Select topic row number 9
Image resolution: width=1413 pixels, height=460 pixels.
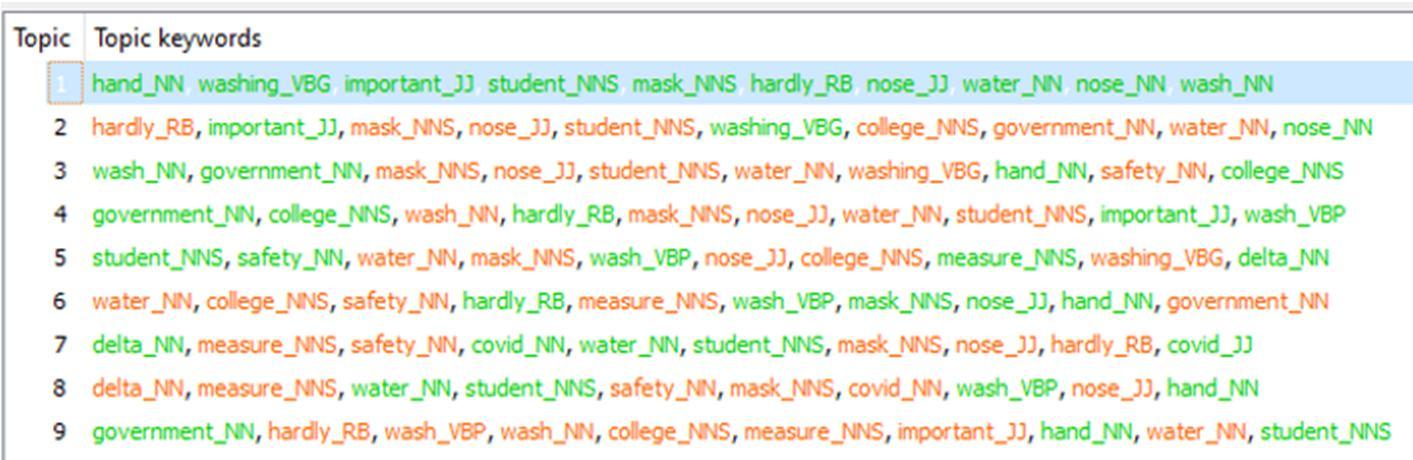click(x=707, y=432)
